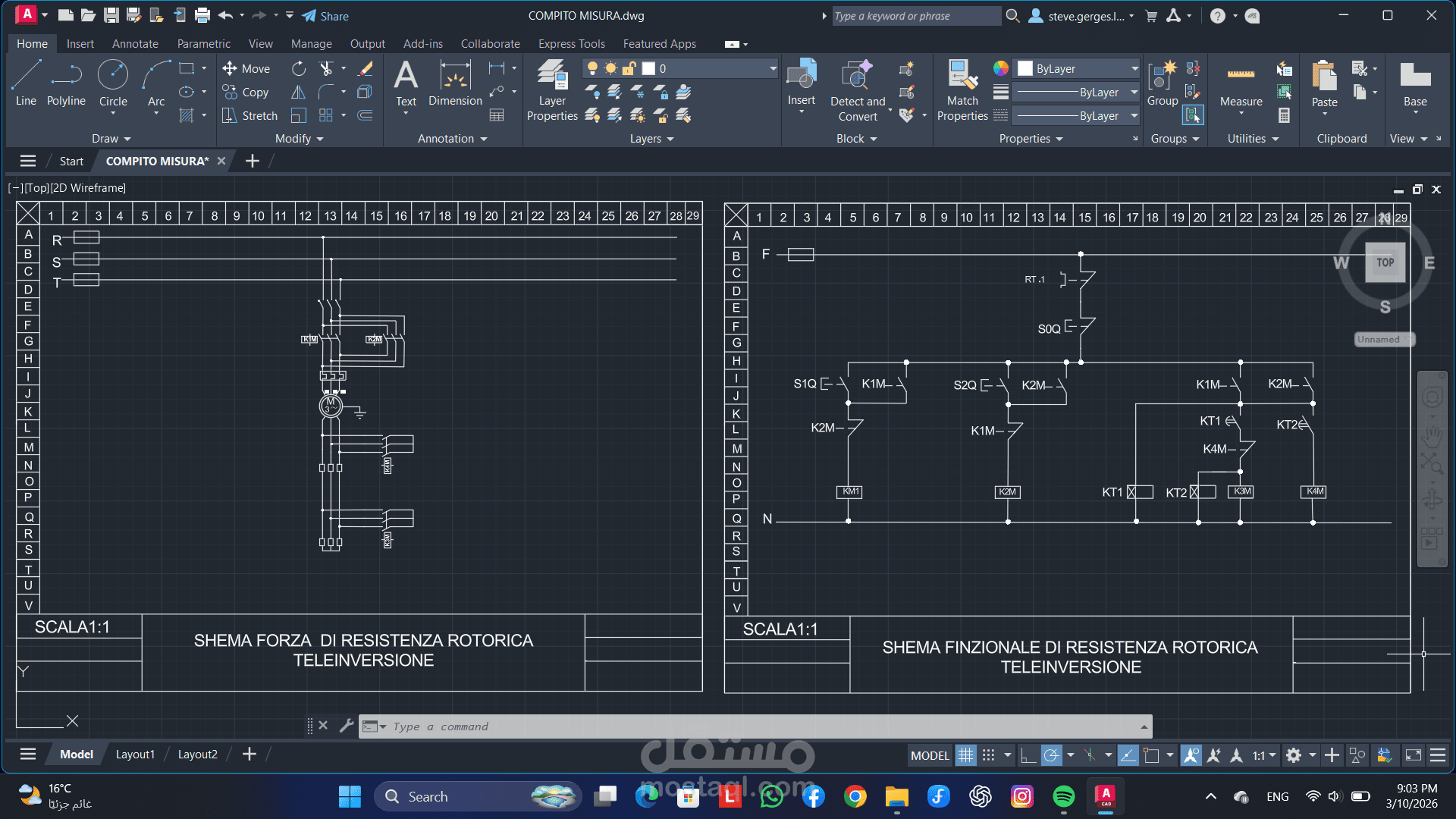Image resolution: width=1456 pixels, height=819 pixels.
Task: Toggle ortho mode in status bar
Action: tap(1028, 755)
